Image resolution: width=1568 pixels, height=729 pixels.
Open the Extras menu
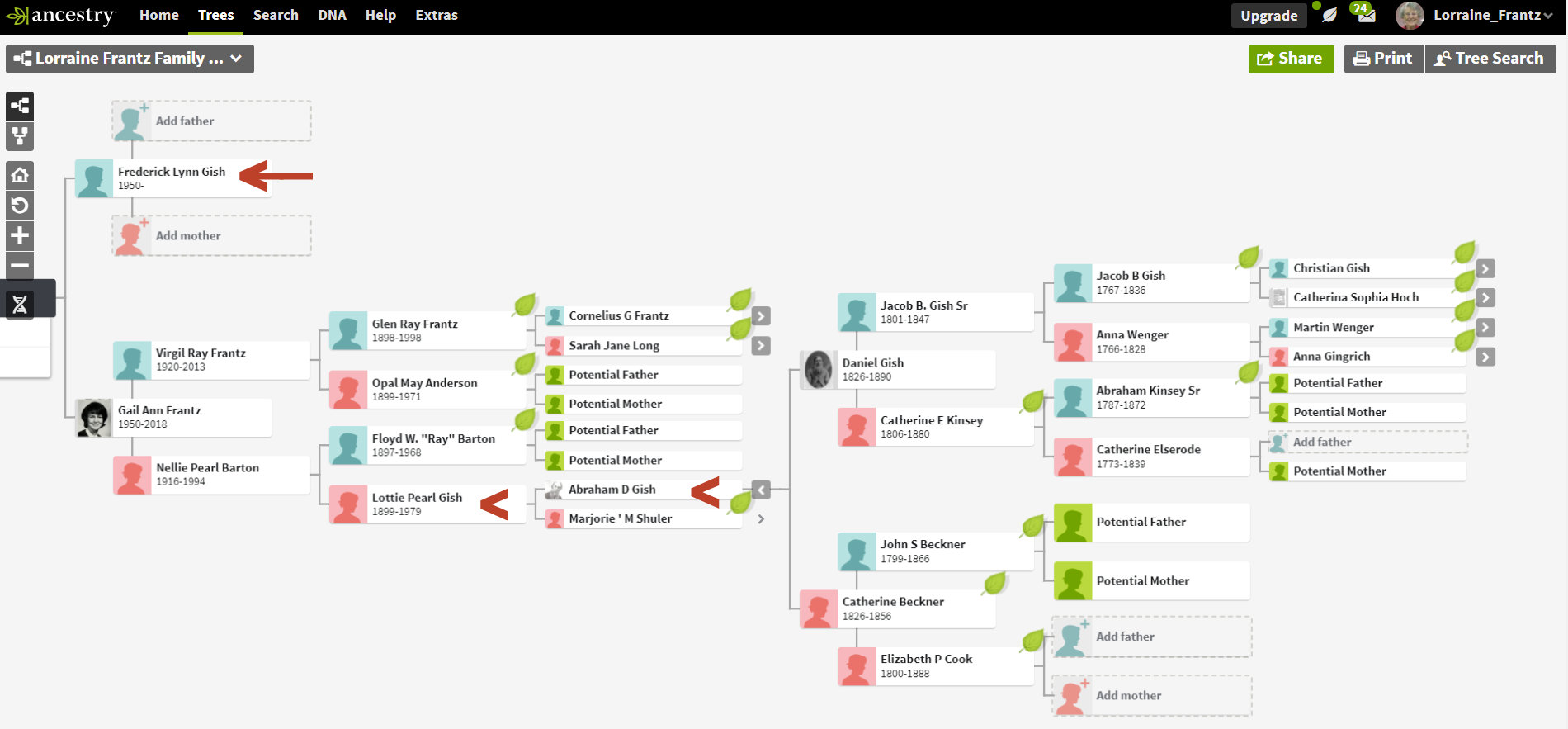tap(436, 15)
